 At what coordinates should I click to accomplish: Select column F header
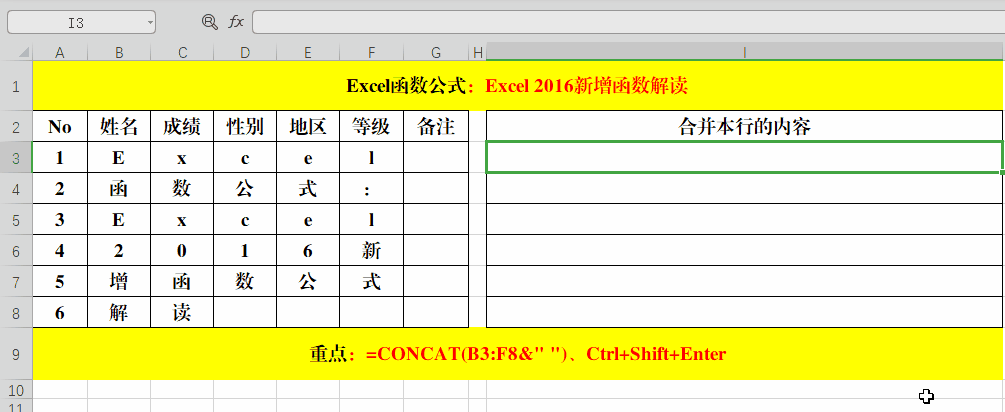tap(371, 53)
